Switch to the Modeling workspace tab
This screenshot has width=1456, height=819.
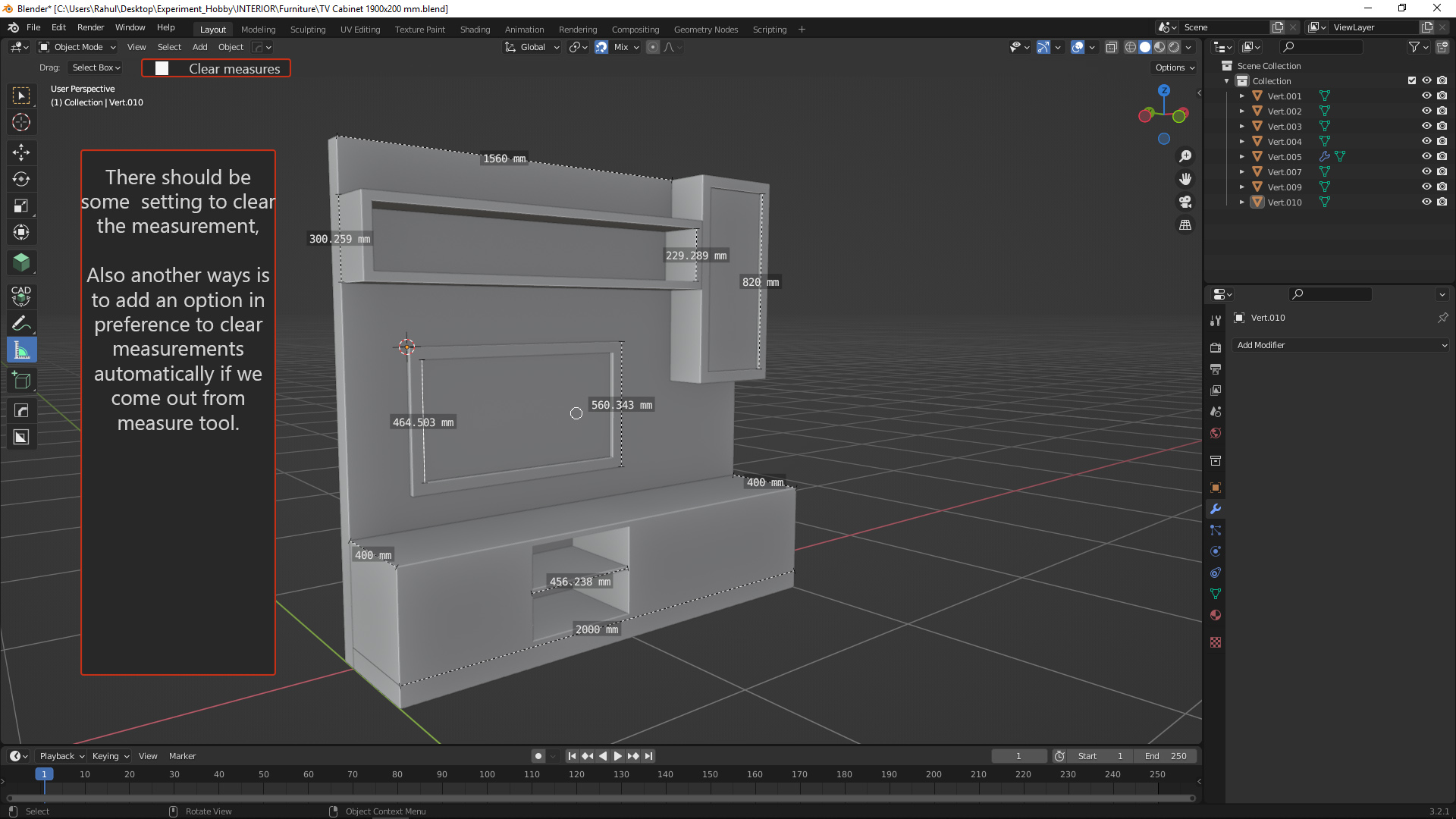point(258,30)
